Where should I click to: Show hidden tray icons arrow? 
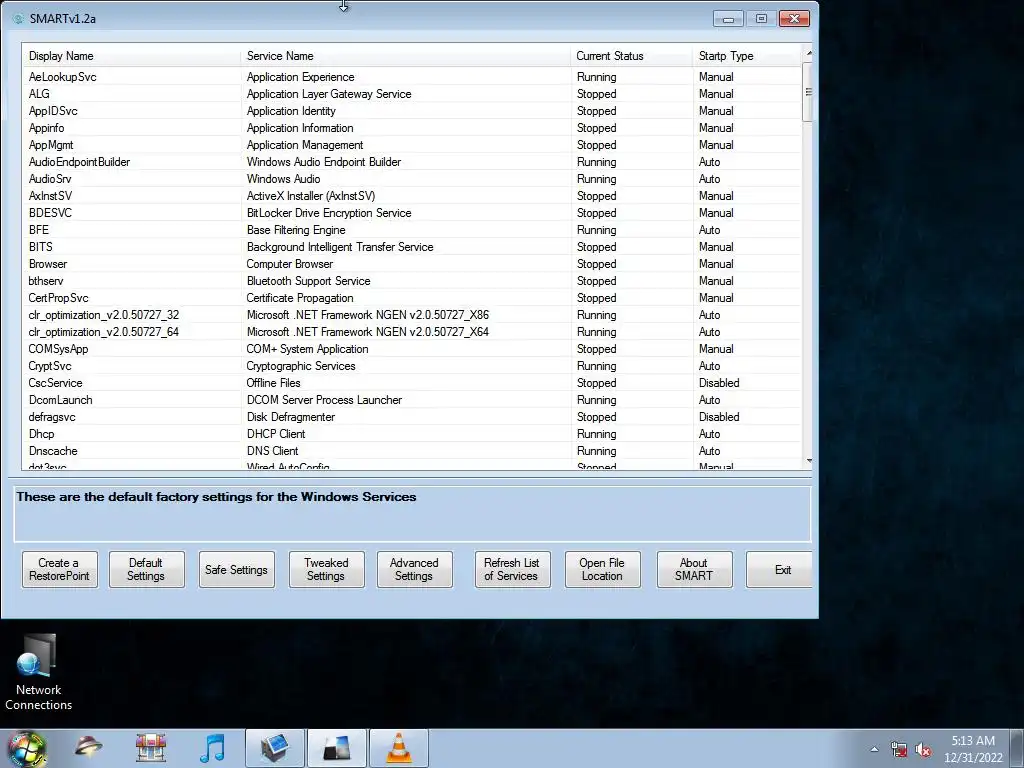pyautogui.click(x=874, y=750)
